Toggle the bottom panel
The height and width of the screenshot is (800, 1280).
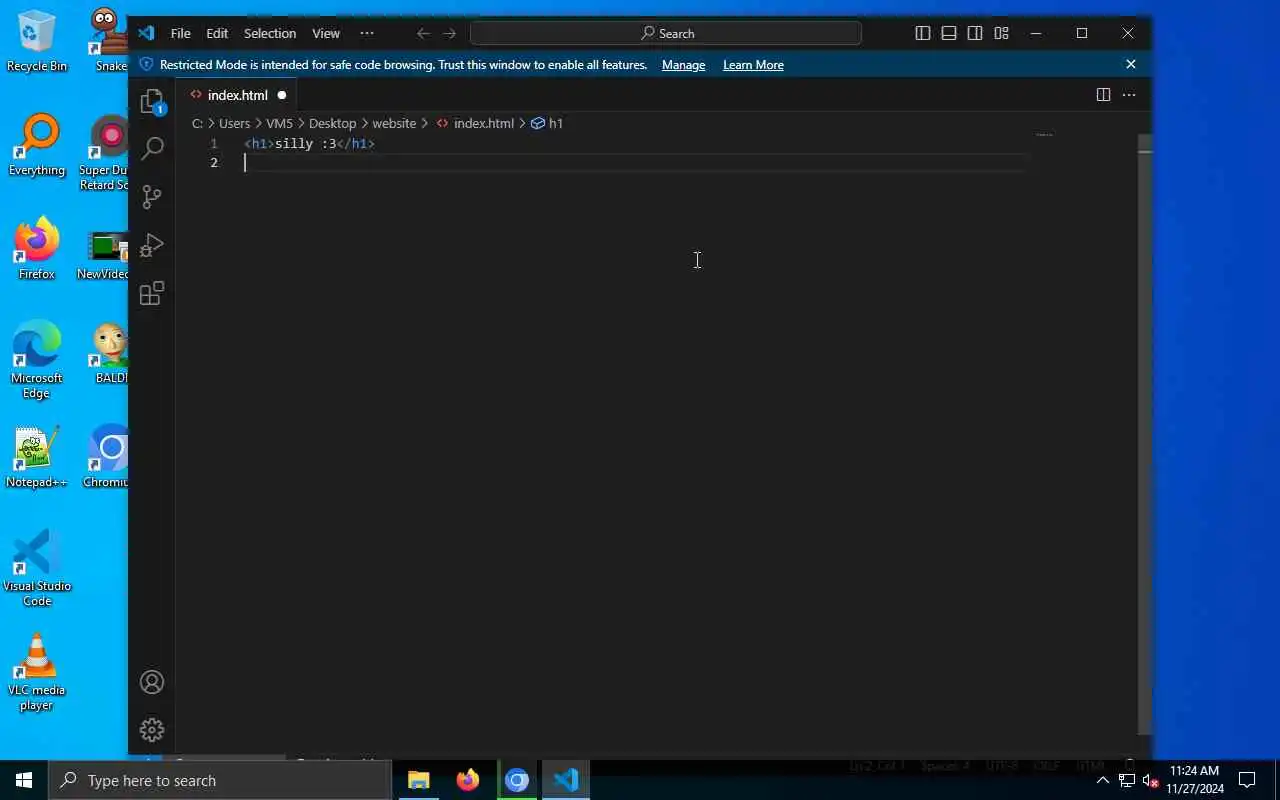click(x=949, y=33)
